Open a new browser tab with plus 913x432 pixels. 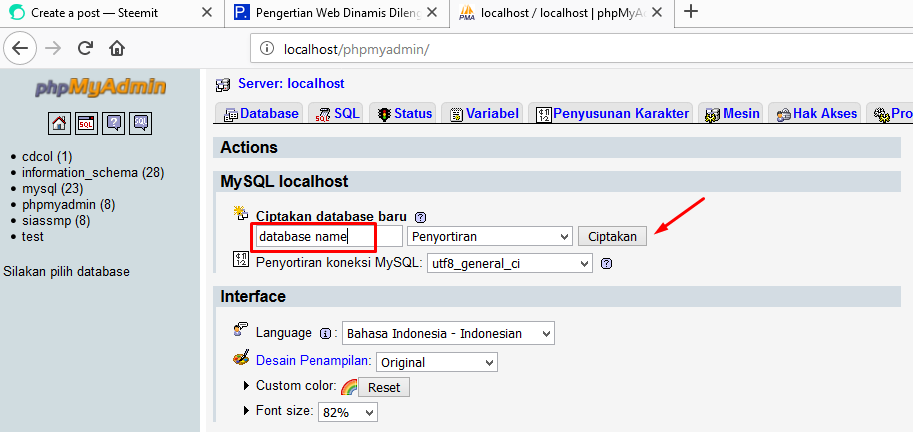coord(691,12)
